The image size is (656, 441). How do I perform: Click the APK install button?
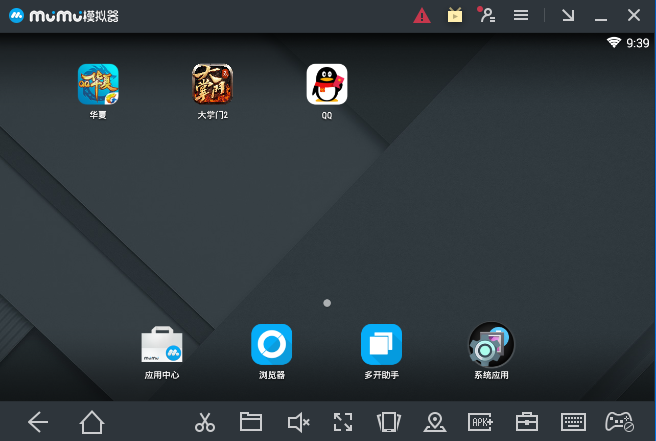481,422
